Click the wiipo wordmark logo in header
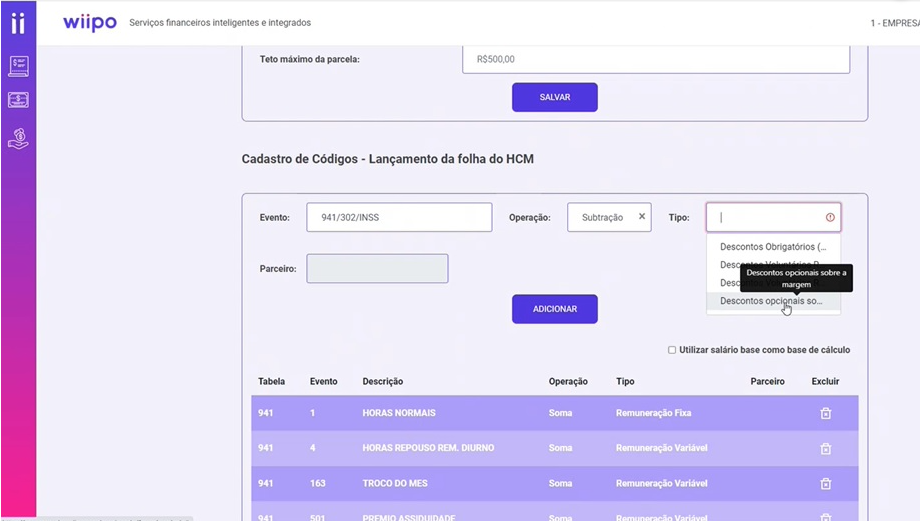 pos(90,23)
